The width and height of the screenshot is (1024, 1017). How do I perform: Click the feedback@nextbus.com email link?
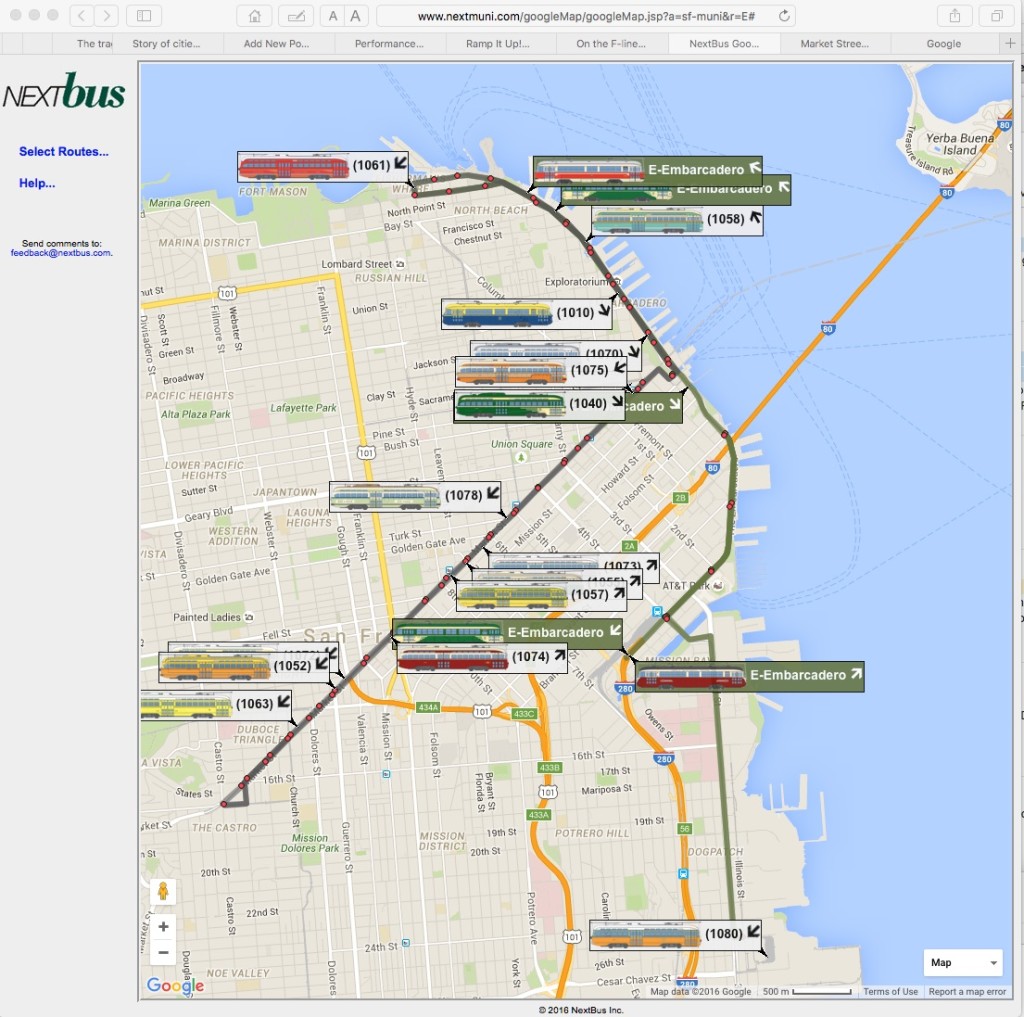coord(61,253)
